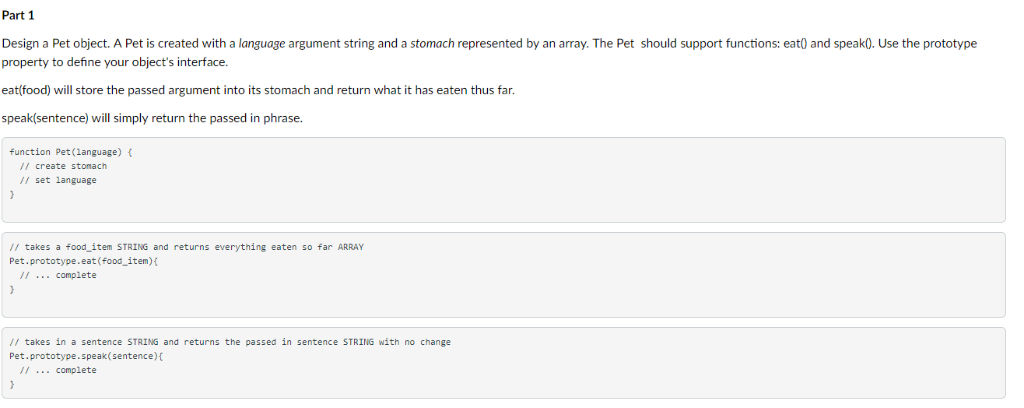Image resolution: width=1024 pixels, height=408 pixels.
Task: Click inside the speak function code block
Action: pos(504,363)
